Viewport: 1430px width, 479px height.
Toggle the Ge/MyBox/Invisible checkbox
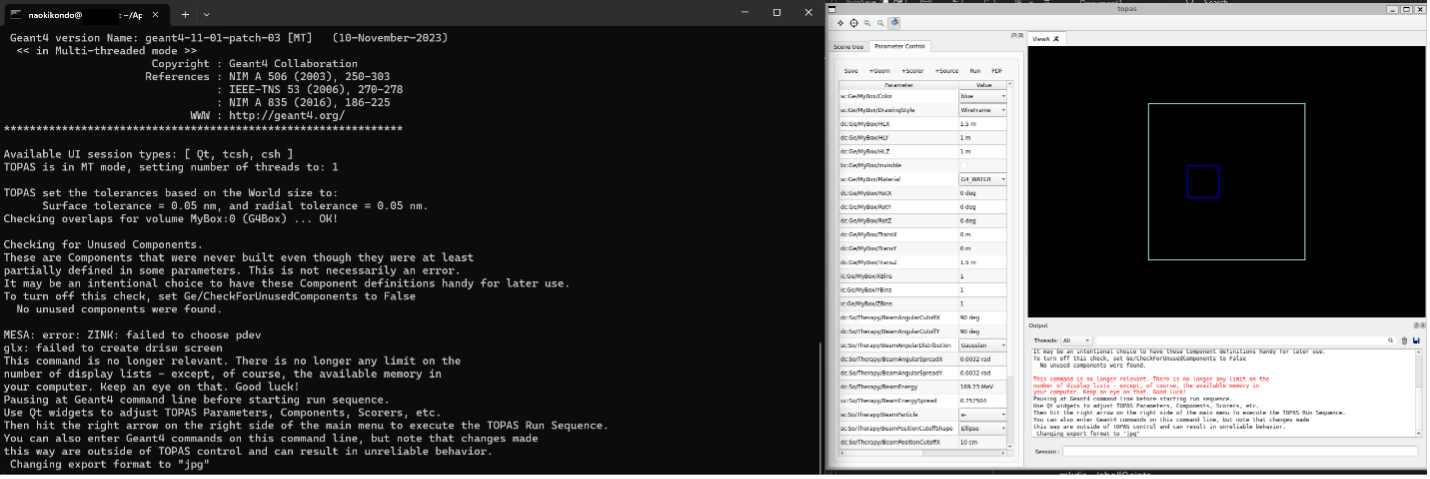pos(964,165)
